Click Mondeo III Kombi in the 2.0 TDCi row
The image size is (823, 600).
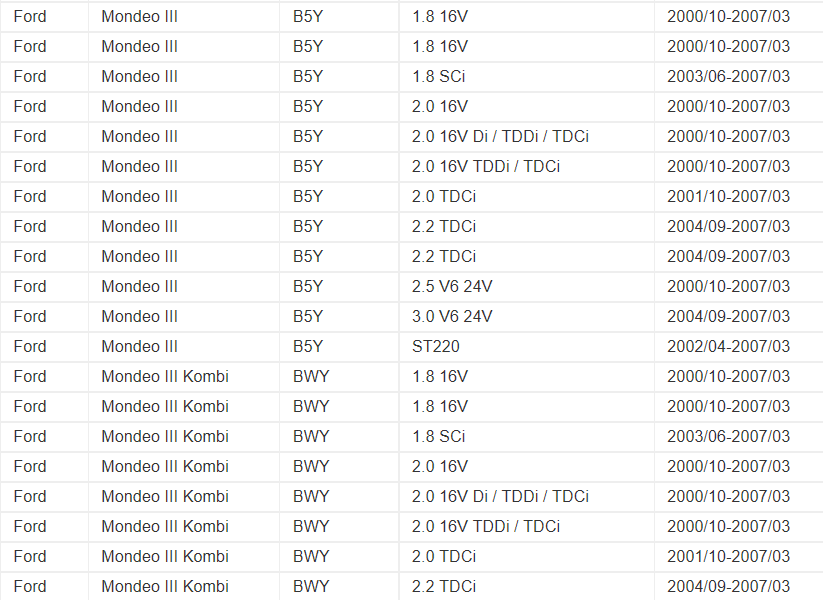[165, 556]
